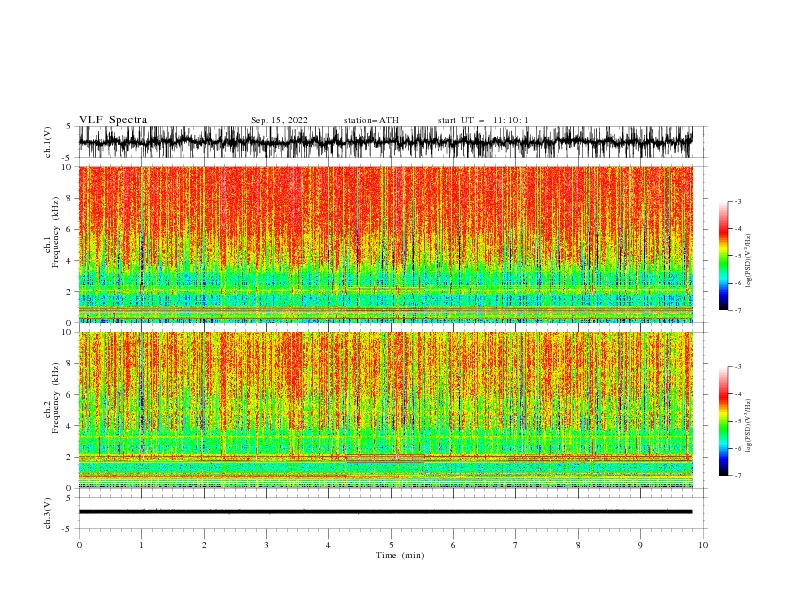Click the ch.1 voltage waveform trace panel
This screenshot has height=612, width=792.
click(x=385, y=142)
